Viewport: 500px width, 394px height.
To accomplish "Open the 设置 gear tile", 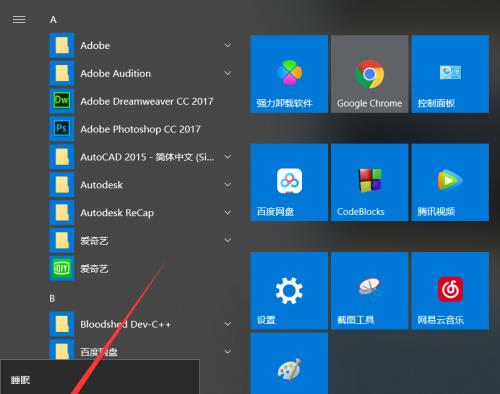I will (289, 291).
